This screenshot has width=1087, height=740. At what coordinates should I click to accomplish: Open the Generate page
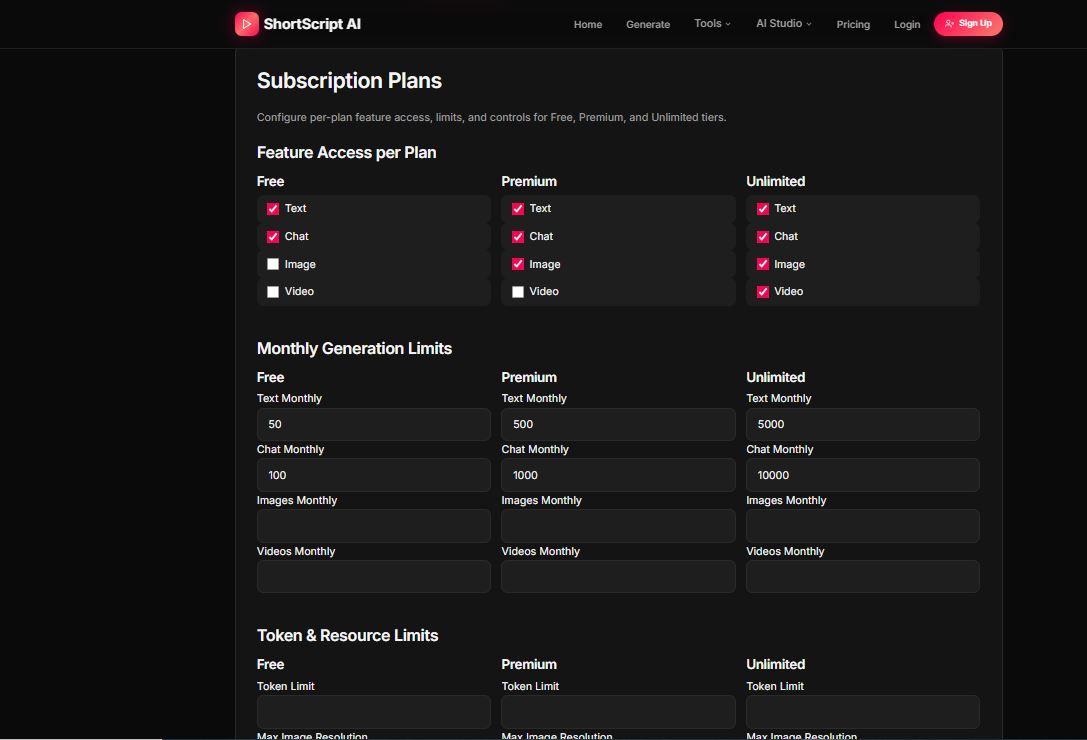647,25
